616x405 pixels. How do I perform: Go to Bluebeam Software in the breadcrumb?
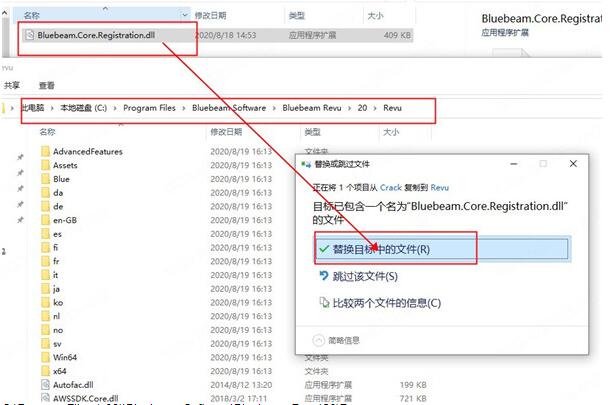tap(229, 108)
